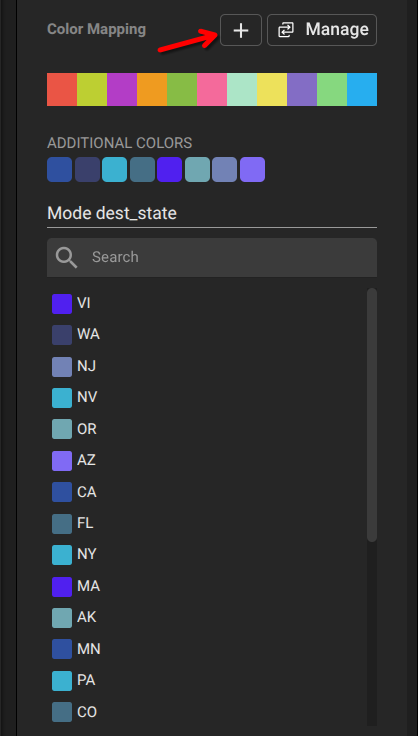Open the Manage color mappings button

pyautogui.click(x=322, y=30)
